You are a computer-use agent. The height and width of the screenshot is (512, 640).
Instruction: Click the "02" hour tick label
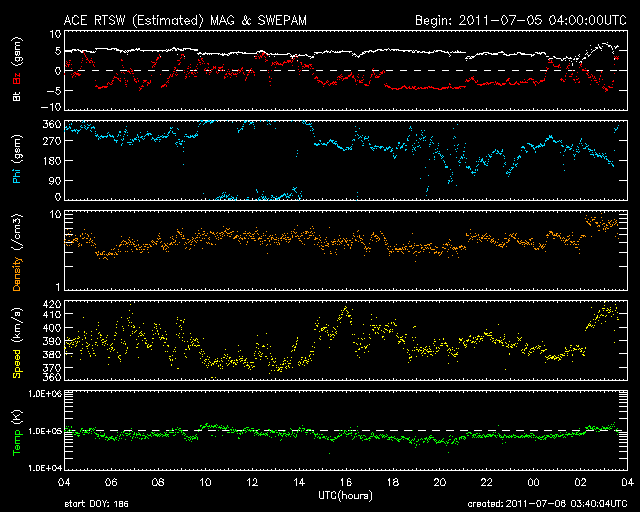tap(580, 483)
